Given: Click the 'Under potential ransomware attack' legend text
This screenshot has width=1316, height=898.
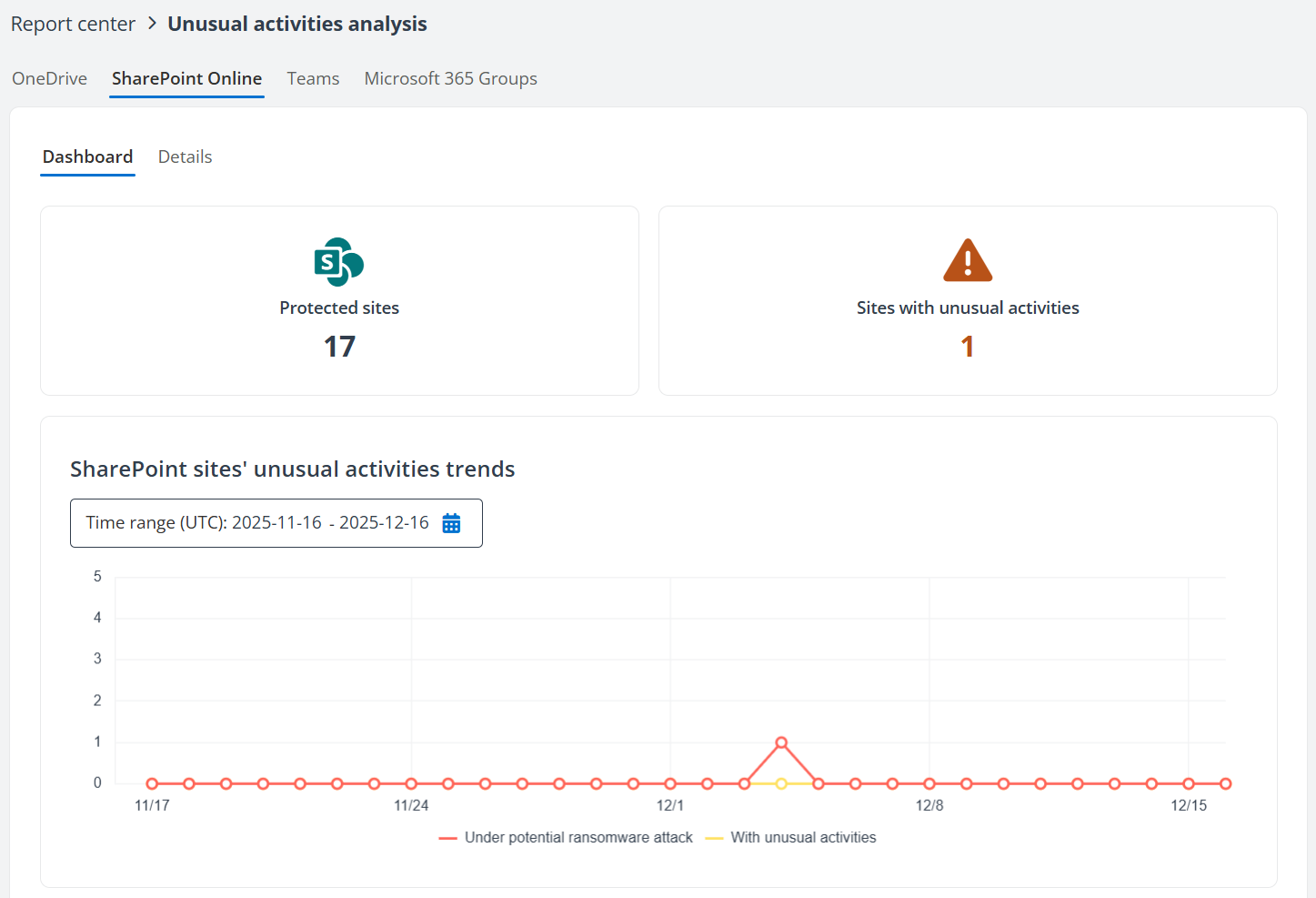Looking at the screenshot, I should click(x=578, y=837).
